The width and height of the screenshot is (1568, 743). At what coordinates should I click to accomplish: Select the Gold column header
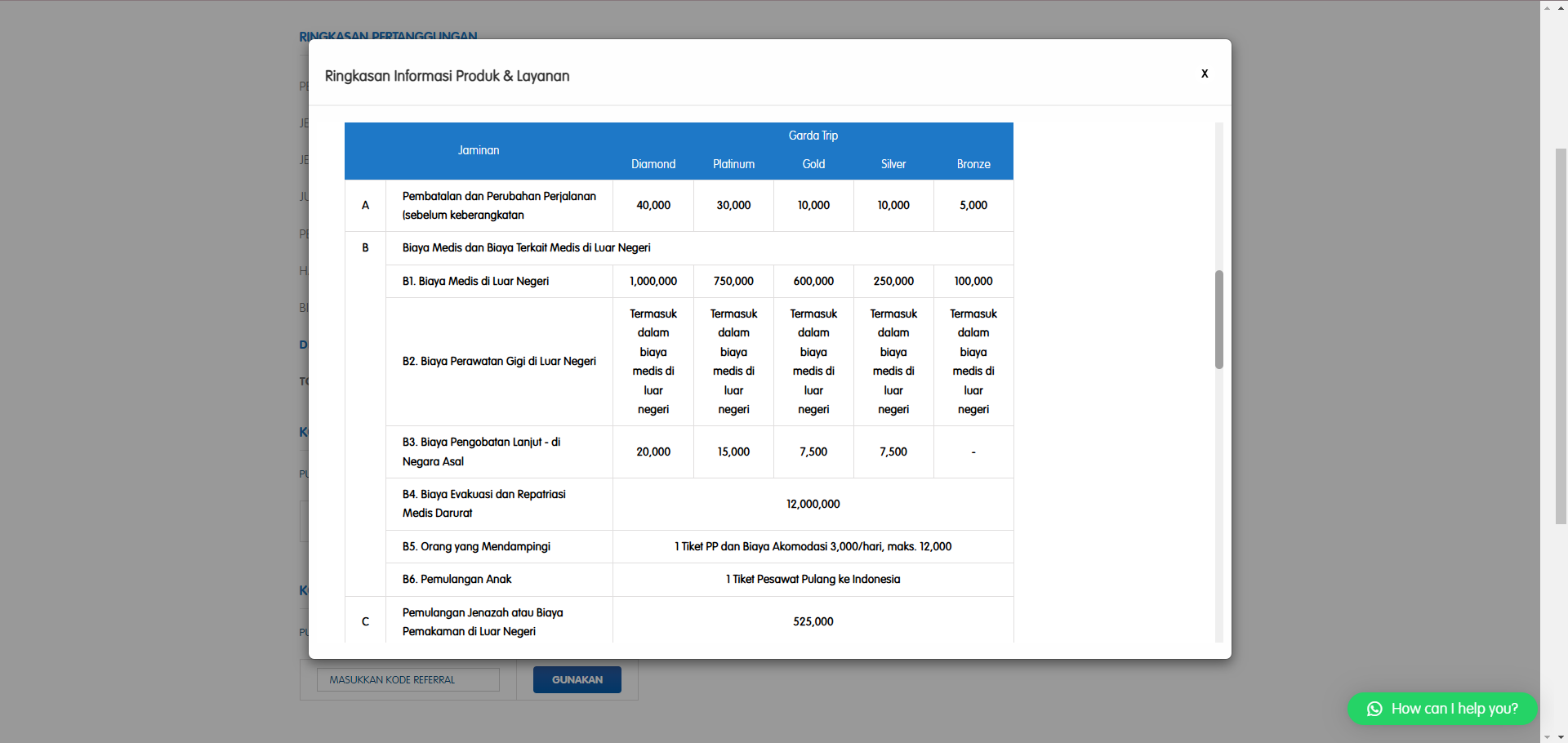click(813, 164)
